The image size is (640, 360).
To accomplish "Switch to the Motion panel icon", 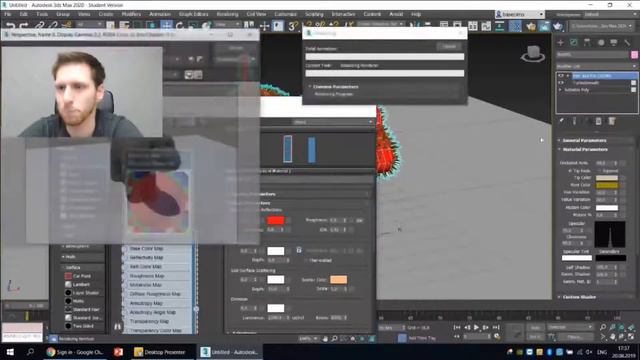I will pos(600,42).
